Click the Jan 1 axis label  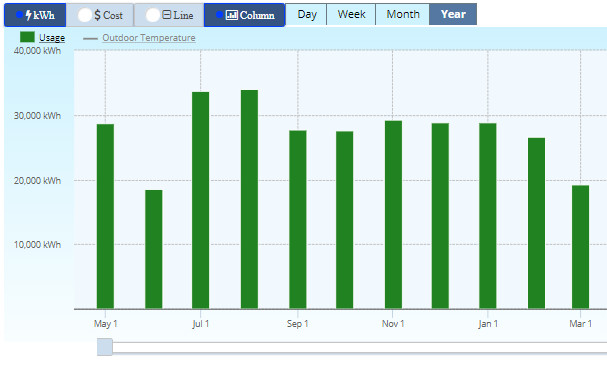[x=488, y=324]
